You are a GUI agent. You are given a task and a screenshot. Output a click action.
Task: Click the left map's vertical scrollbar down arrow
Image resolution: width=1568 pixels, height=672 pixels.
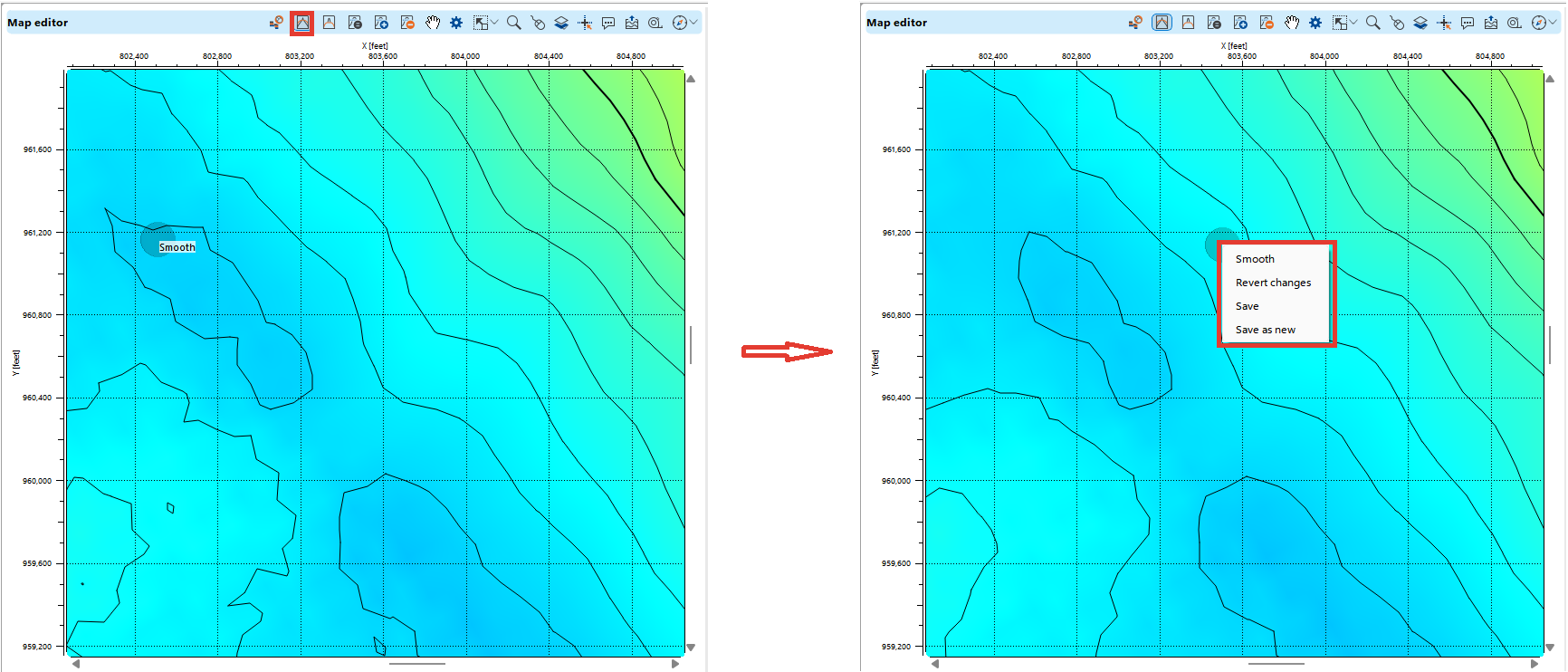pyautogui.click(x=691, y=648)
